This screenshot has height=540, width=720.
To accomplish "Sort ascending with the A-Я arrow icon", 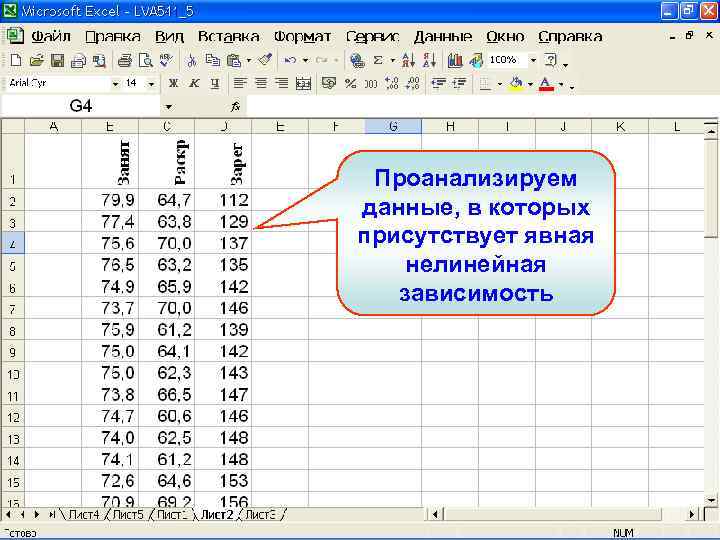I will click(x=408, y=60).
